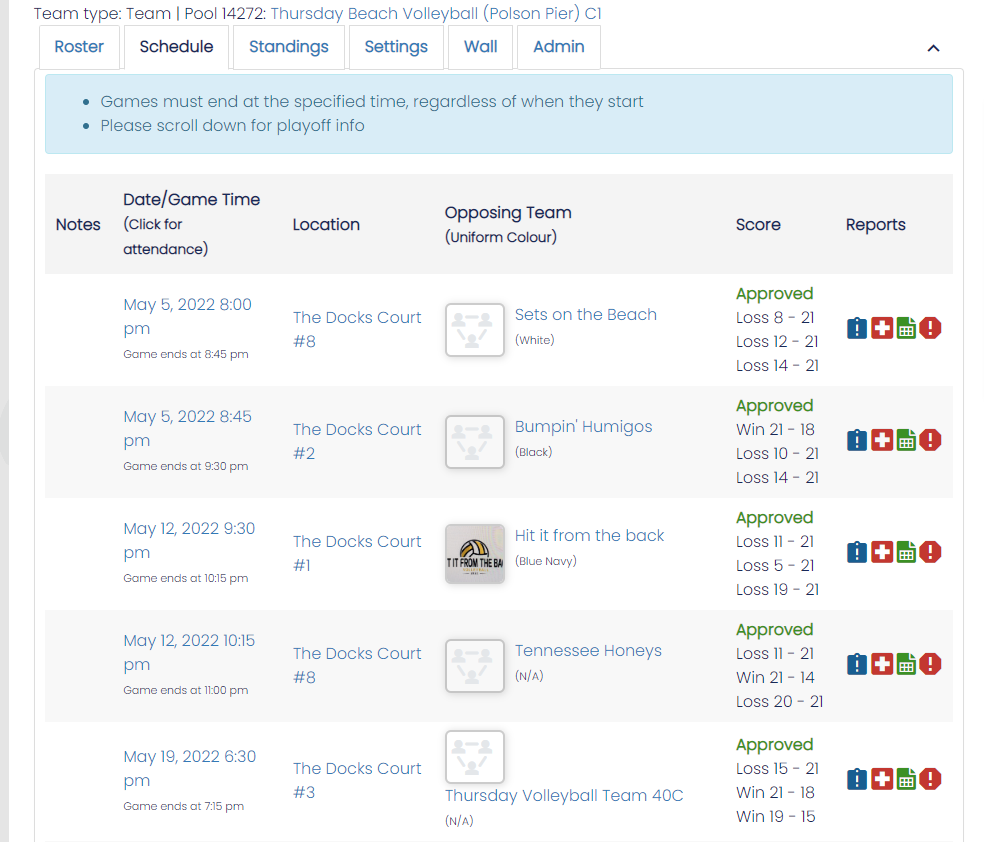Click the 'Game ends at 7:15 pm' note

[x=183, y=806]
